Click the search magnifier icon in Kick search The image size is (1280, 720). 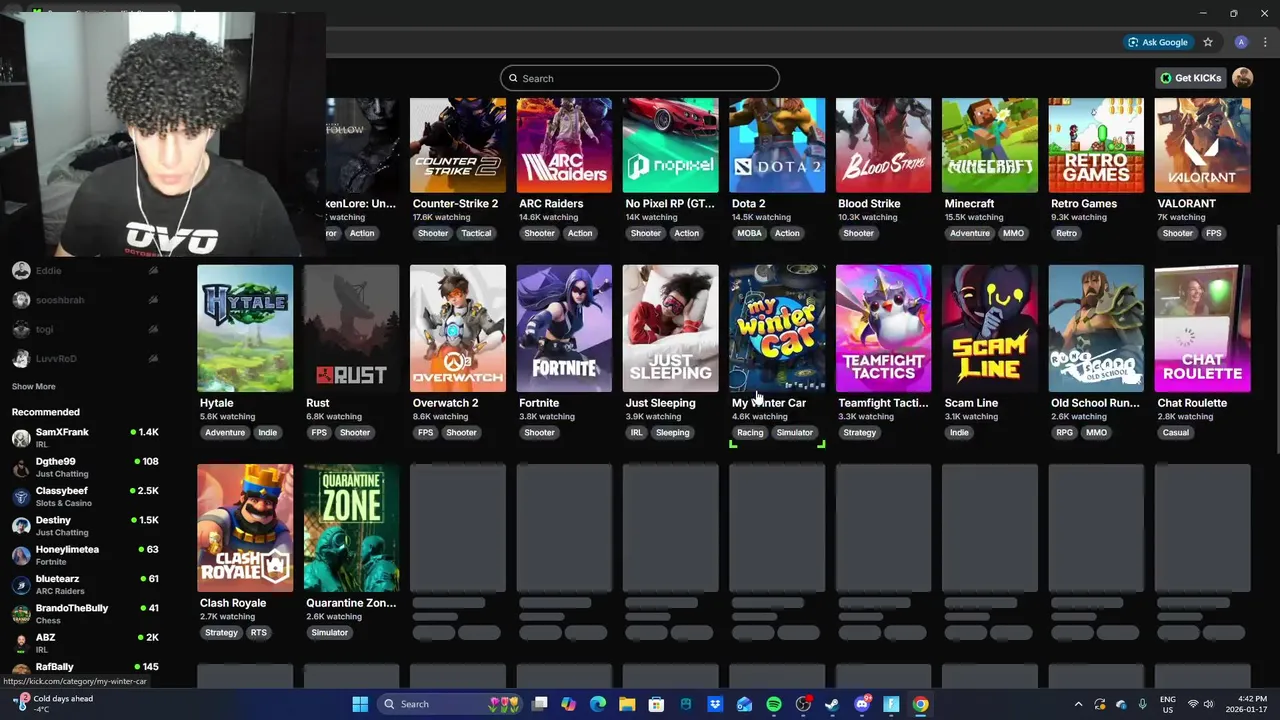(x=513, y=78)
